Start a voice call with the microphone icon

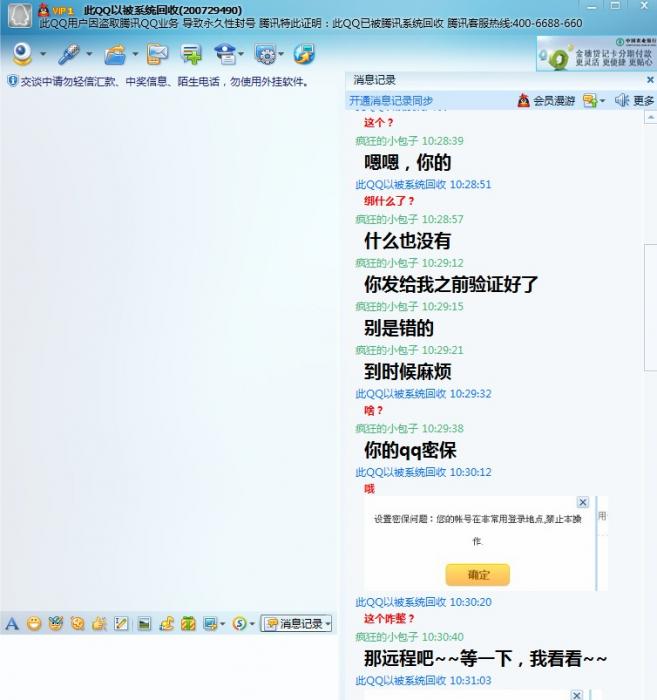click(x=69, y=54)
